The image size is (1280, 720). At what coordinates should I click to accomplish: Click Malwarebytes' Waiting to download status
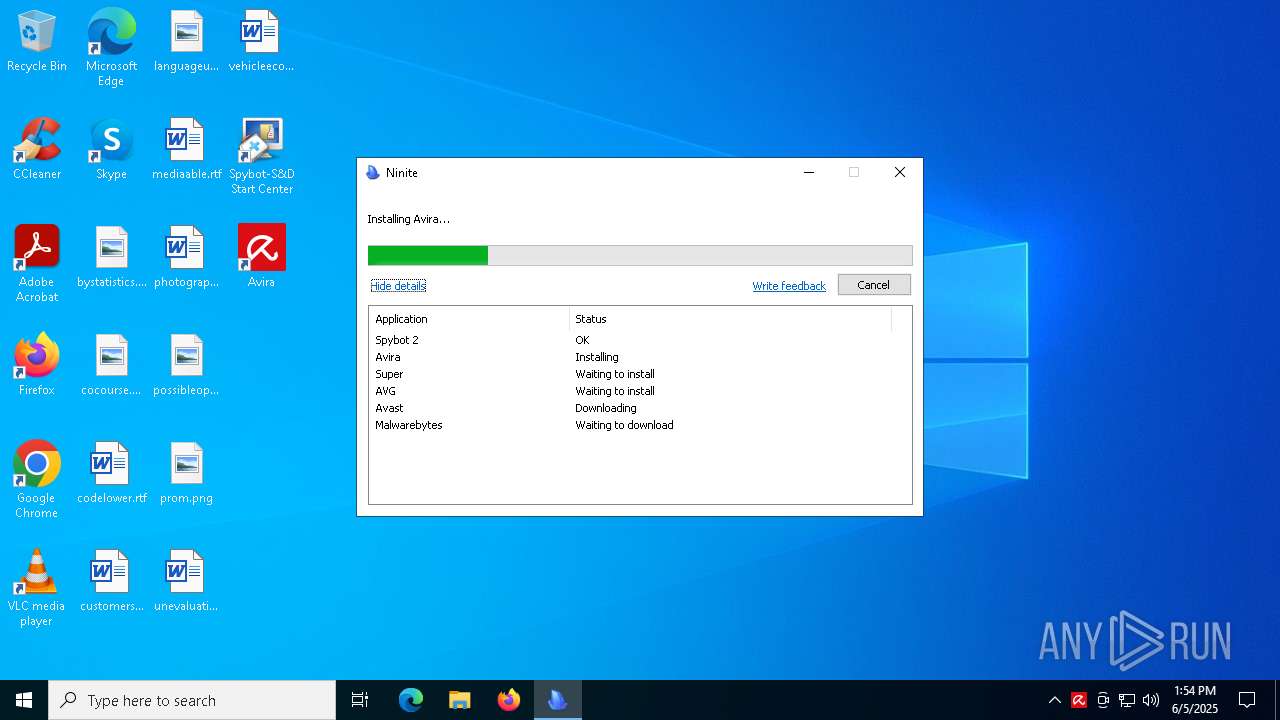(x=624, y=425)
